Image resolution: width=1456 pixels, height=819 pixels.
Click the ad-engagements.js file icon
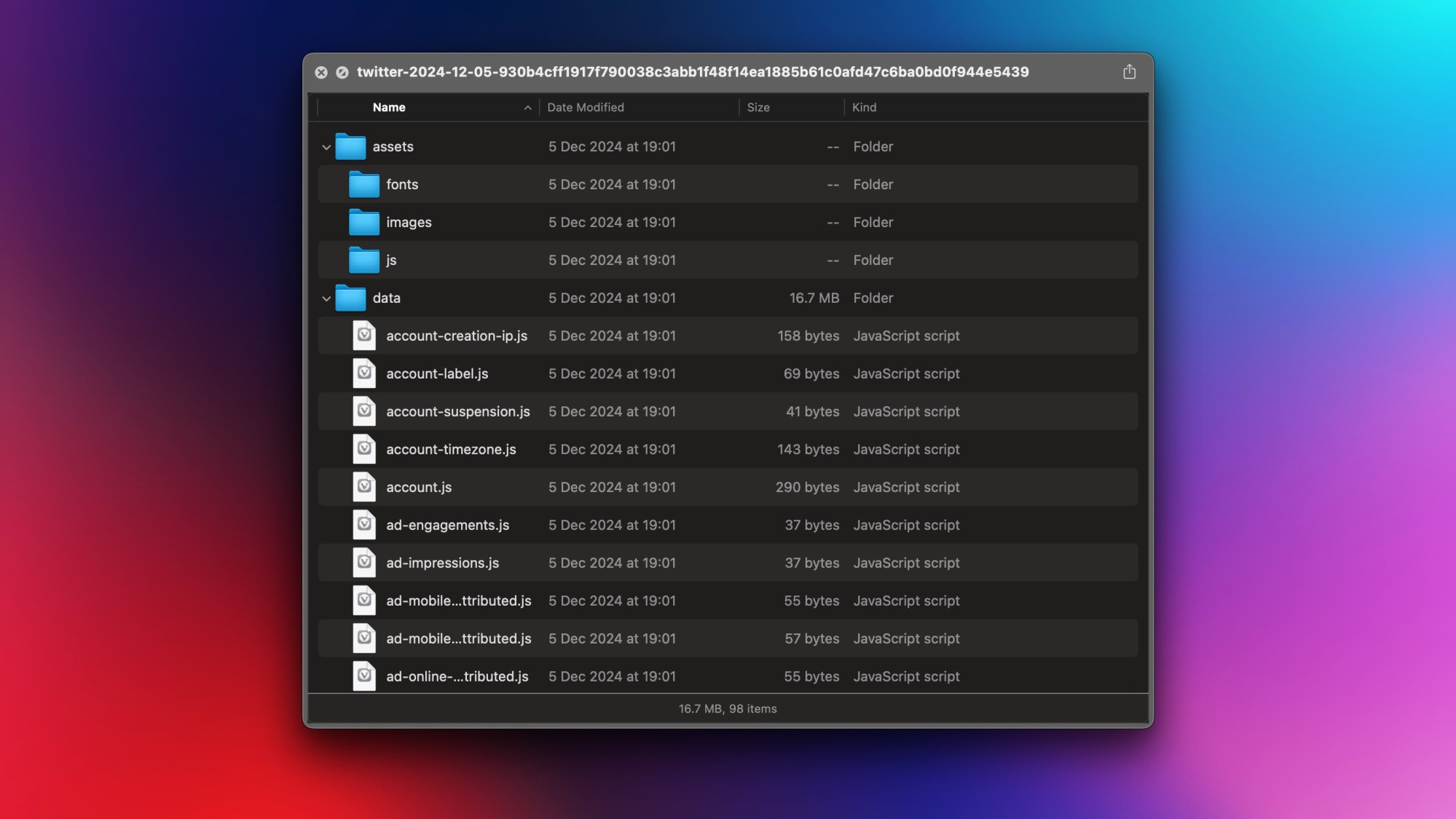364,525
